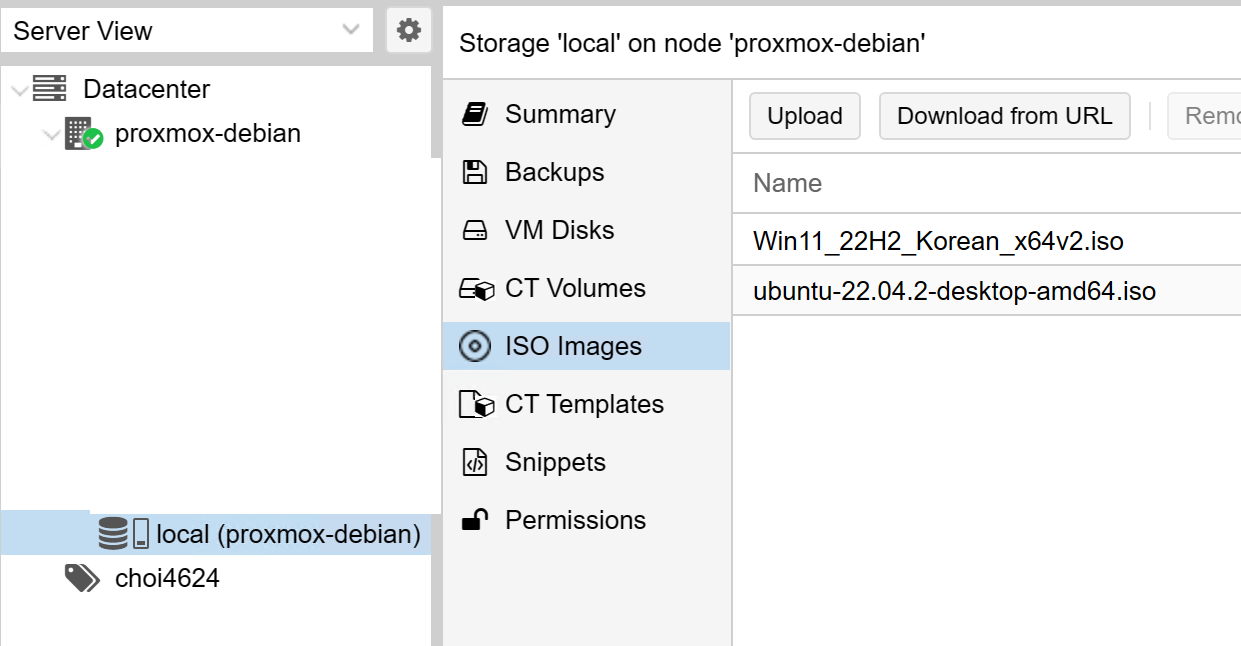Click the Snippets code file icon

point(474,462)
